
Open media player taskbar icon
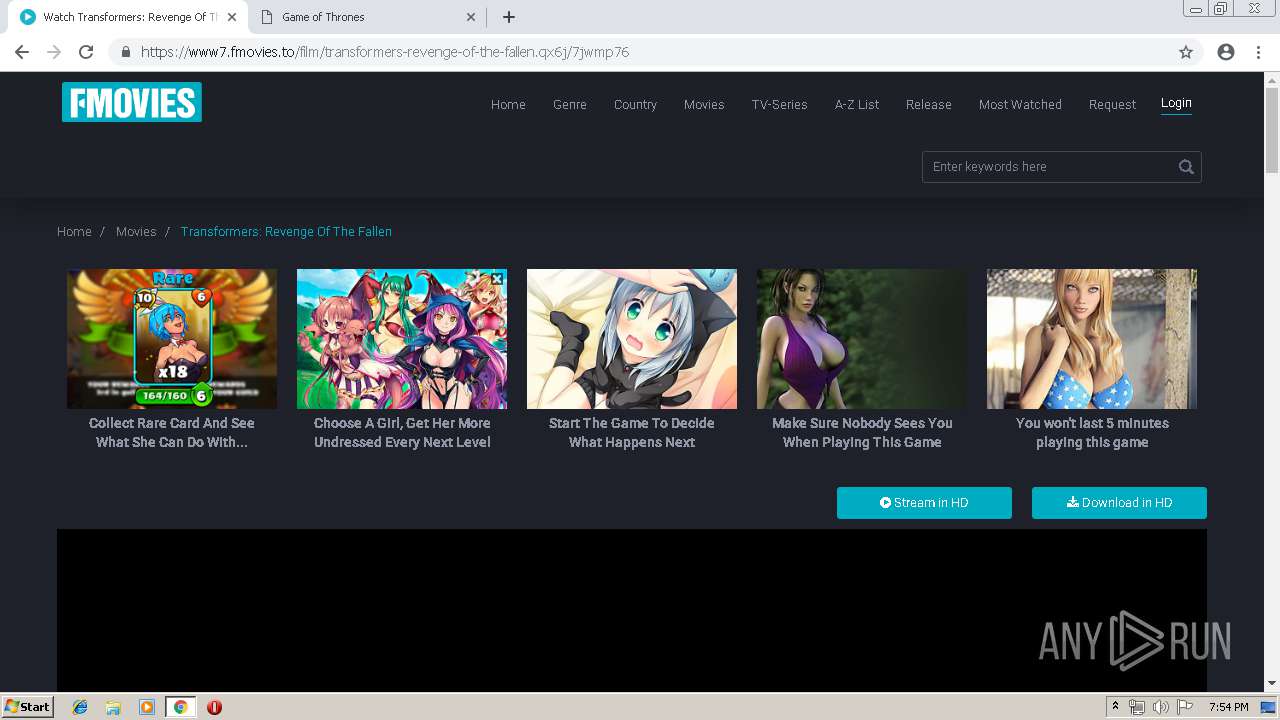pyautogui.click(x=147, y=707)
